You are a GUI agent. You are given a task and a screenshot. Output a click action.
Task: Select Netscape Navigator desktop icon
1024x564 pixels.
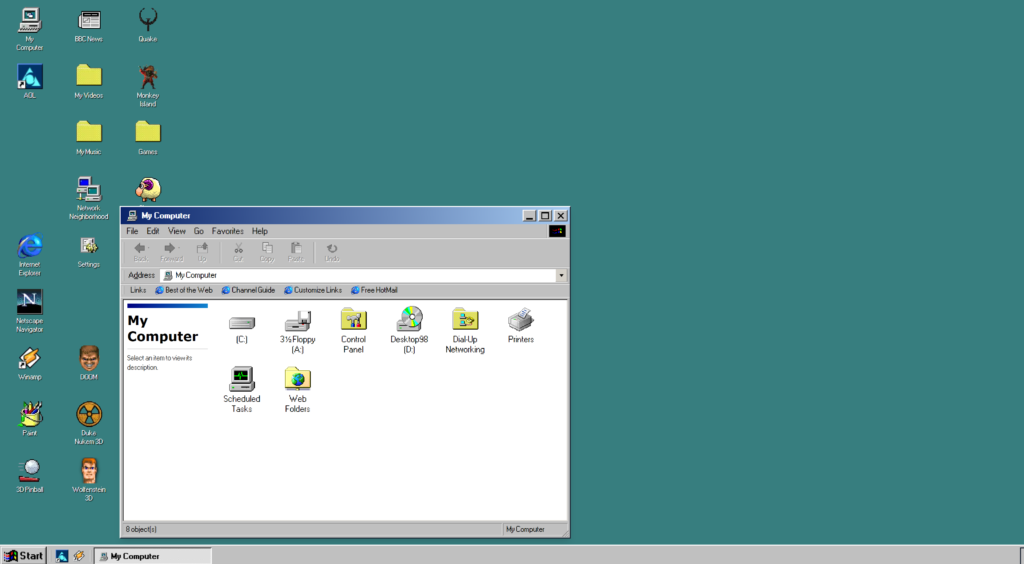29,311
